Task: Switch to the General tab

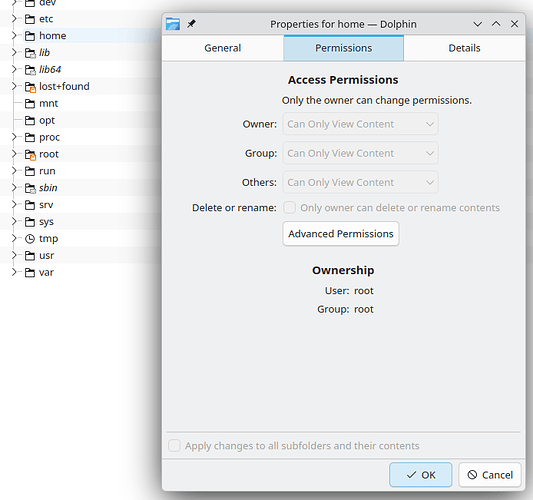Action: coord(223,48)
